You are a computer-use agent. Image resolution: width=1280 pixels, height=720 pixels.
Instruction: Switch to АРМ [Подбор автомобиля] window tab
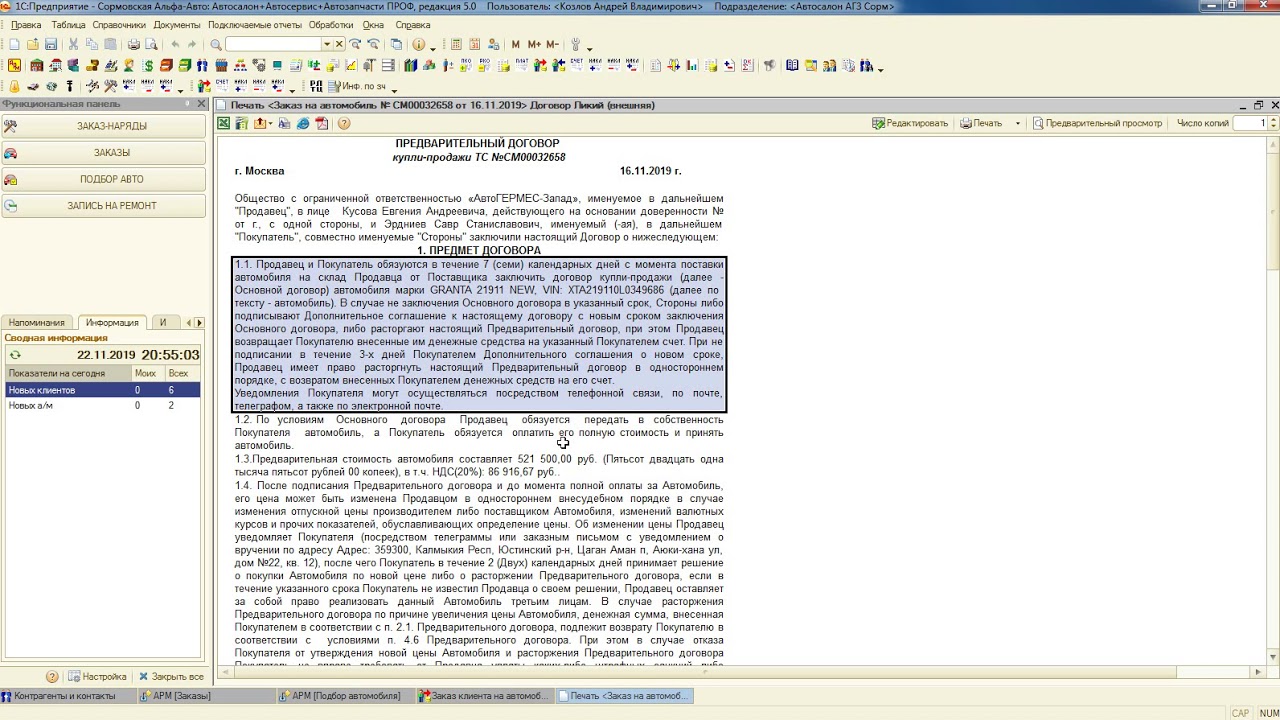(x=346, y=696)
